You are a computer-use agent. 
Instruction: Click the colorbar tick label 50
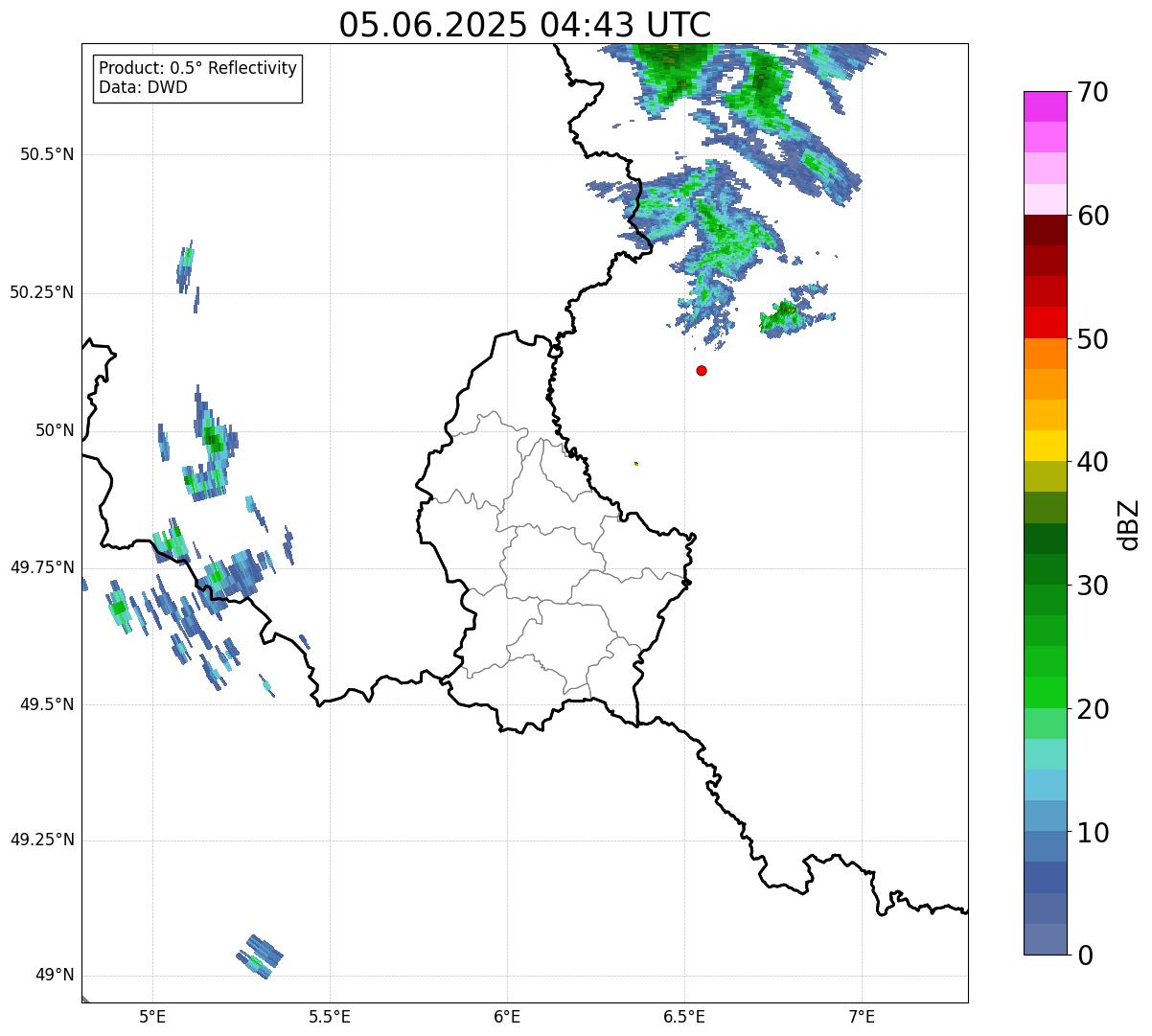(1093, 339)
